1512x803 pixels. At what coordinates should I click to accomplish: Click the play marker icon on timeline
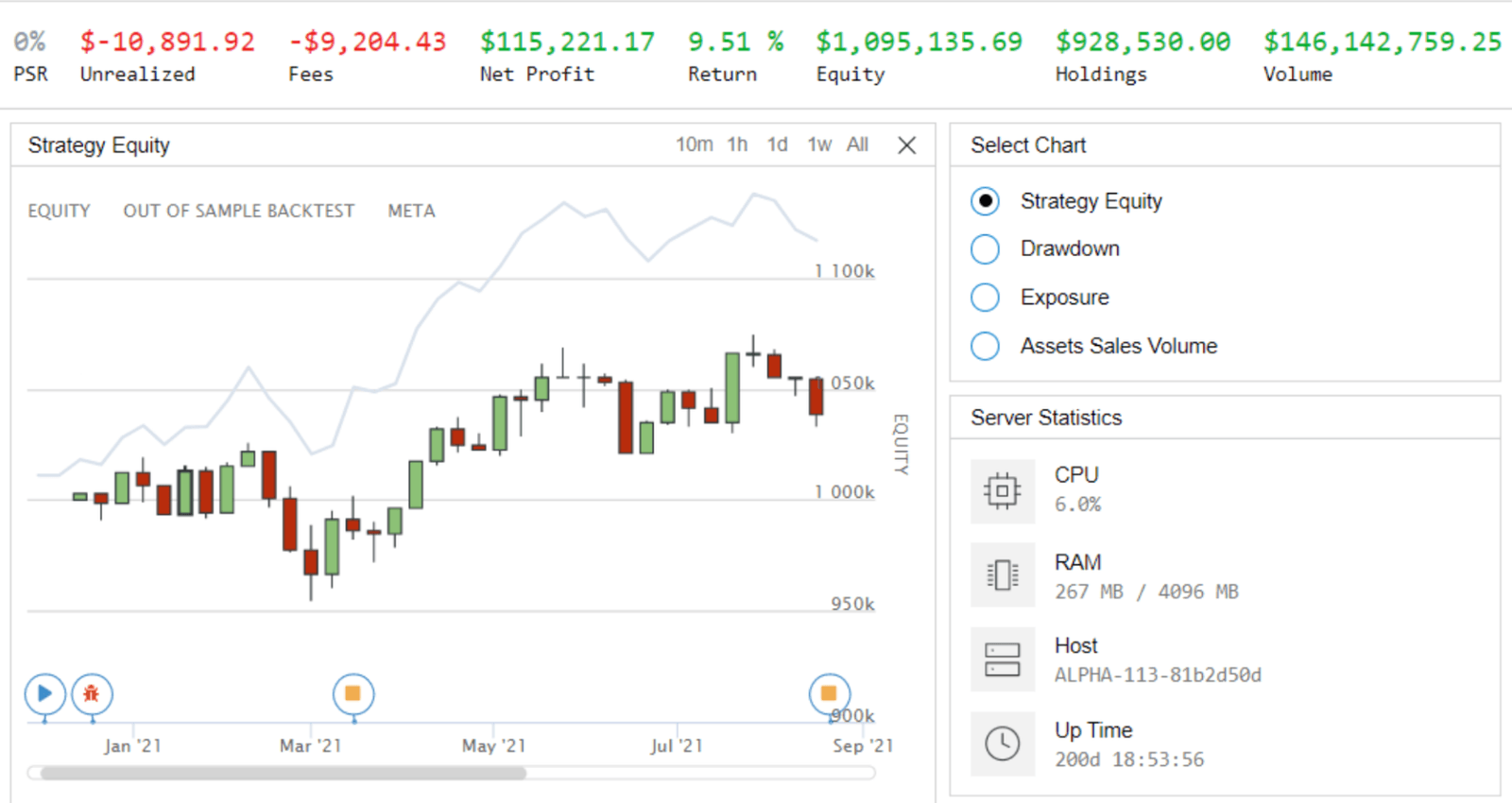[44, 694]
